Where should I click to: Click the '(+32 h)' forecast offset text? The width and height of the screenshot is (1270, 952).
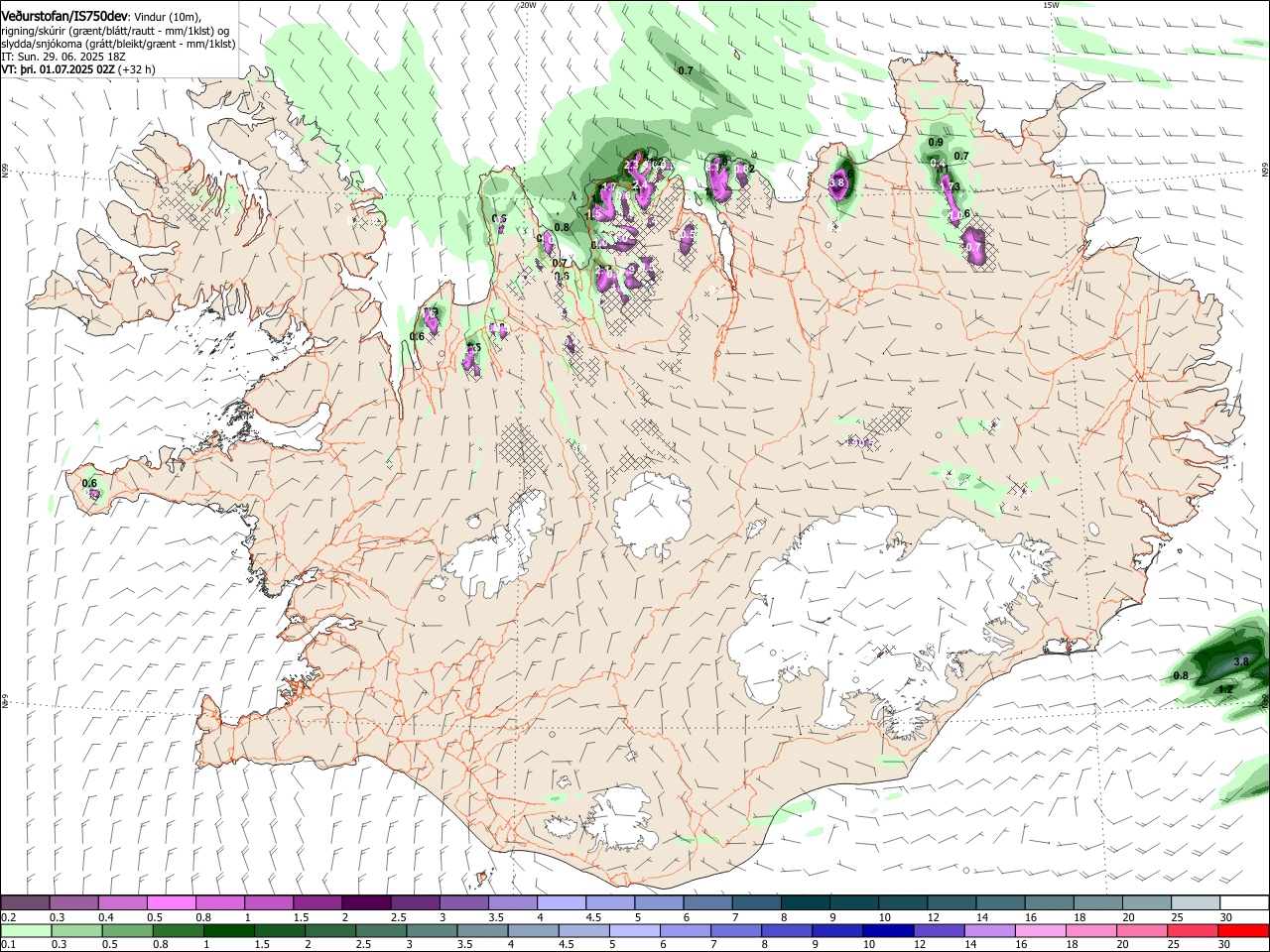coord(137,69)
